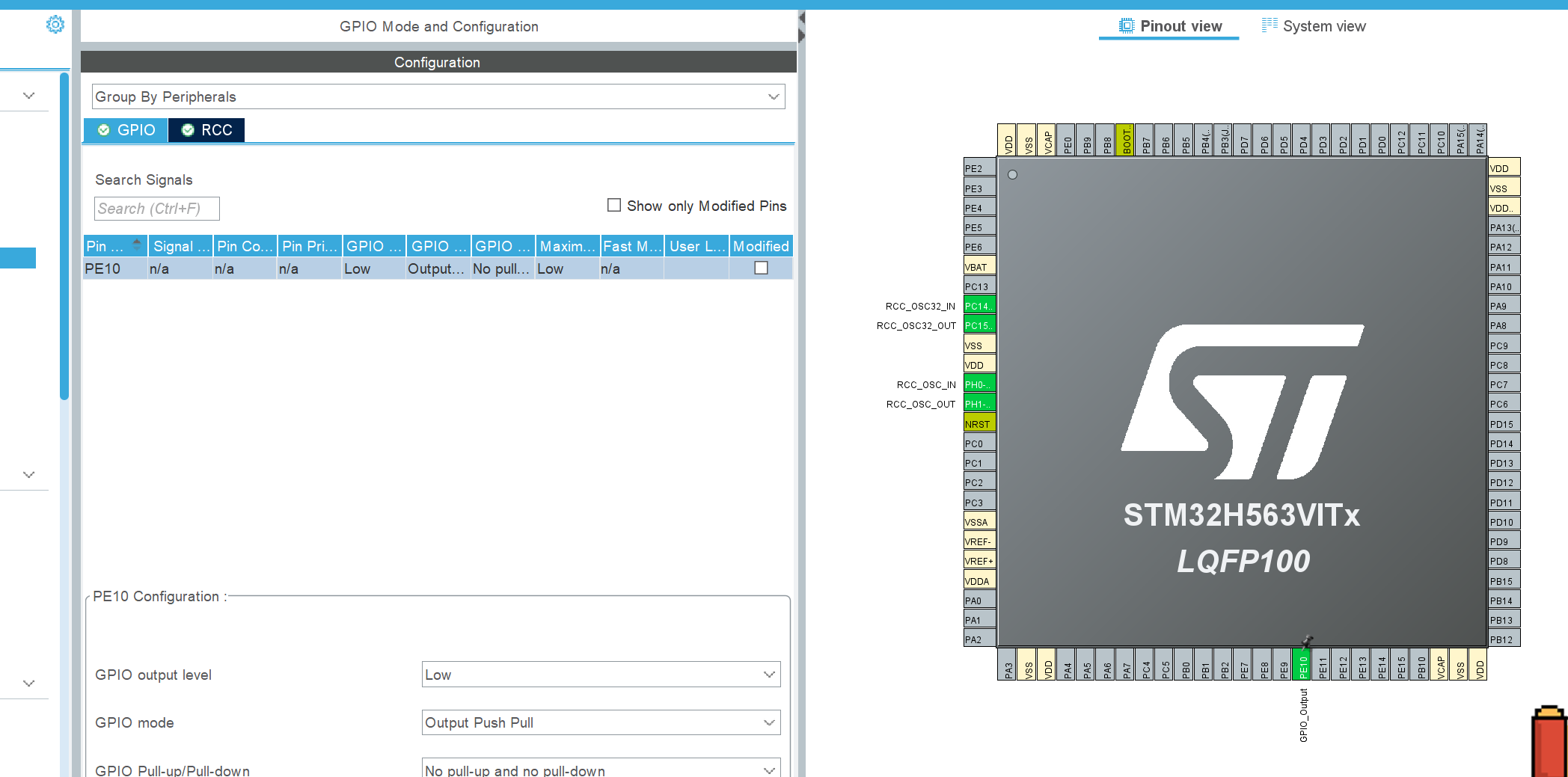Switch to System view
Screen dimensions: 1568x777
tap(1324, 25)
